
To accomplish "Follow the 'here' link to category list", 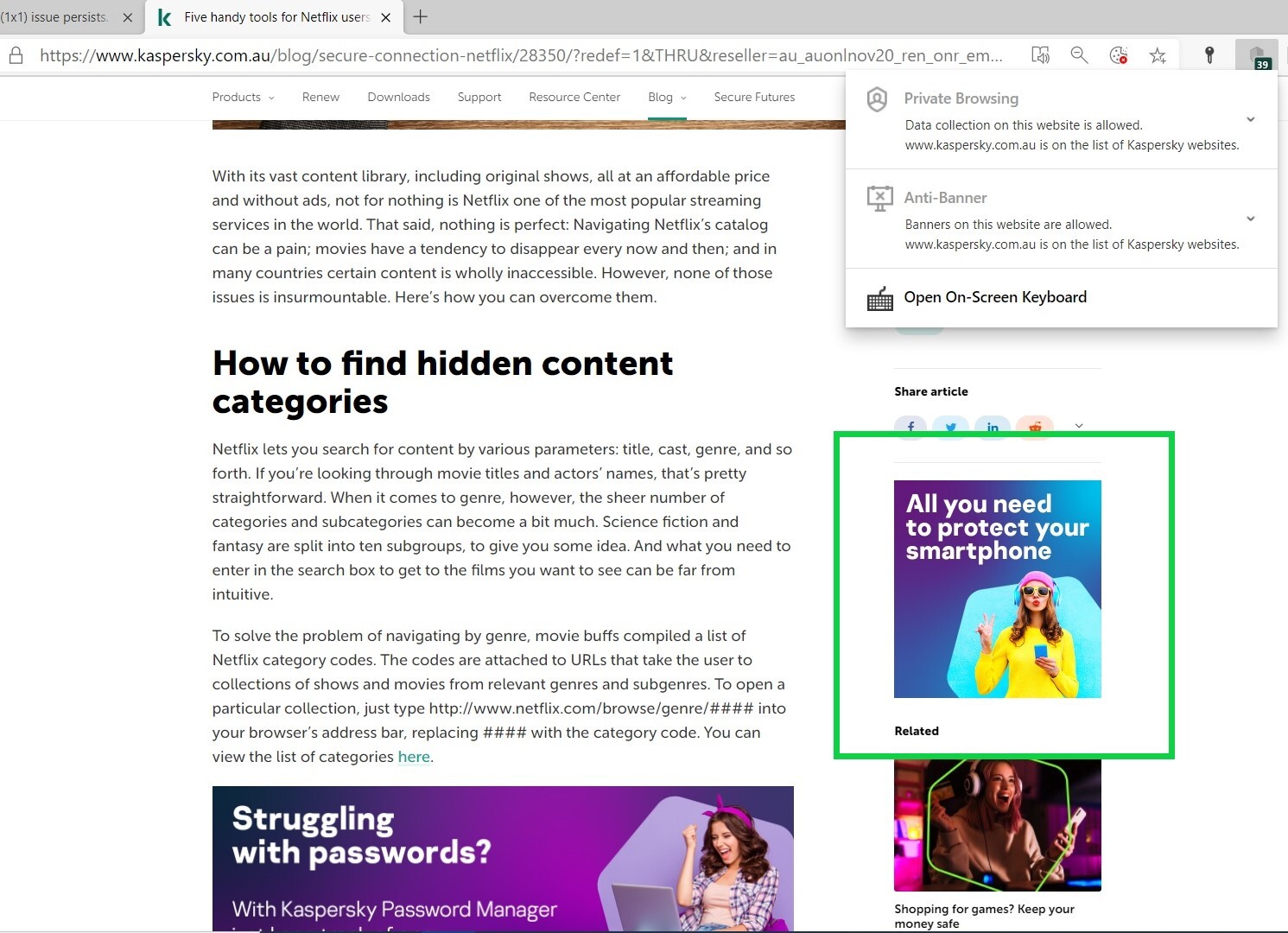I will (414, 757).
